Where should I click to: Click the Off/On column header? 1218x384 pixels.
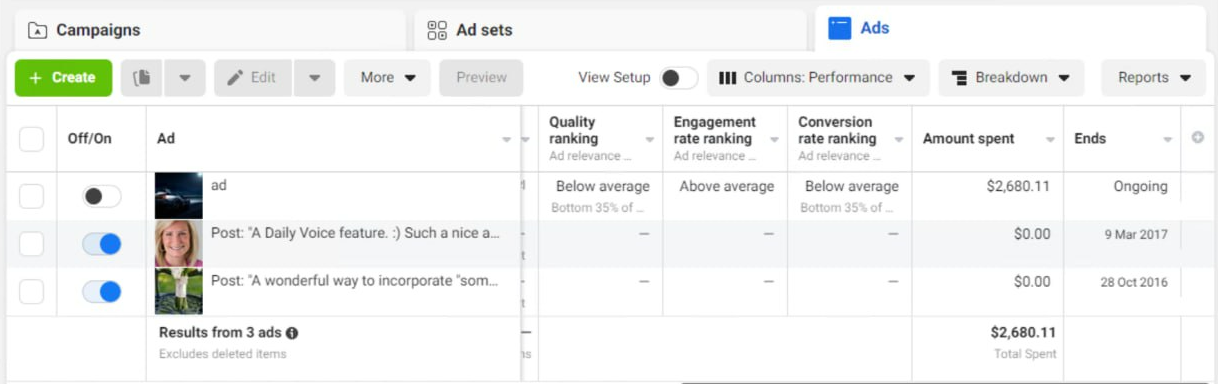pyautogui.click(x=90, y=139)
